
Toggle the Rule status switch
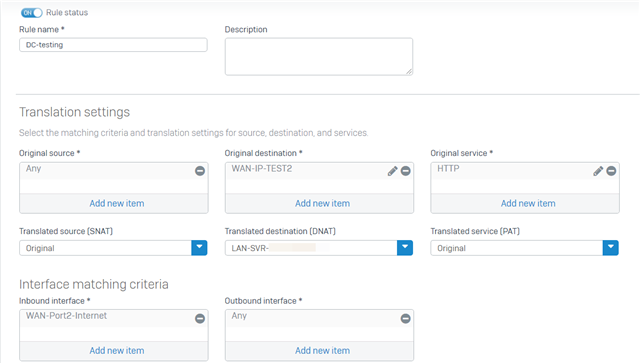[x=31, y=13]
